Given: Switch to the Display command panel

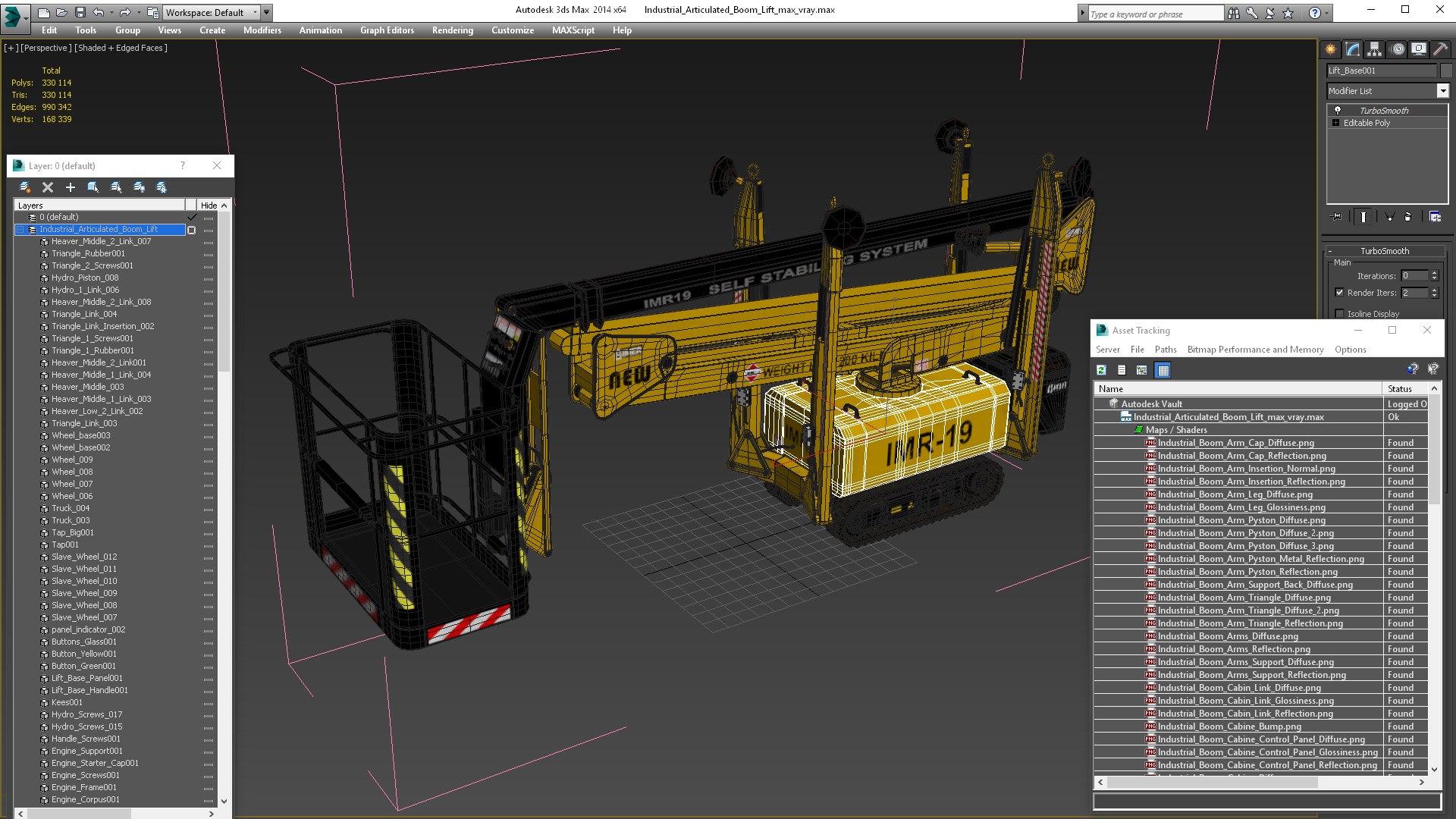Looking at the screenshot, I should coord(1419,49).
